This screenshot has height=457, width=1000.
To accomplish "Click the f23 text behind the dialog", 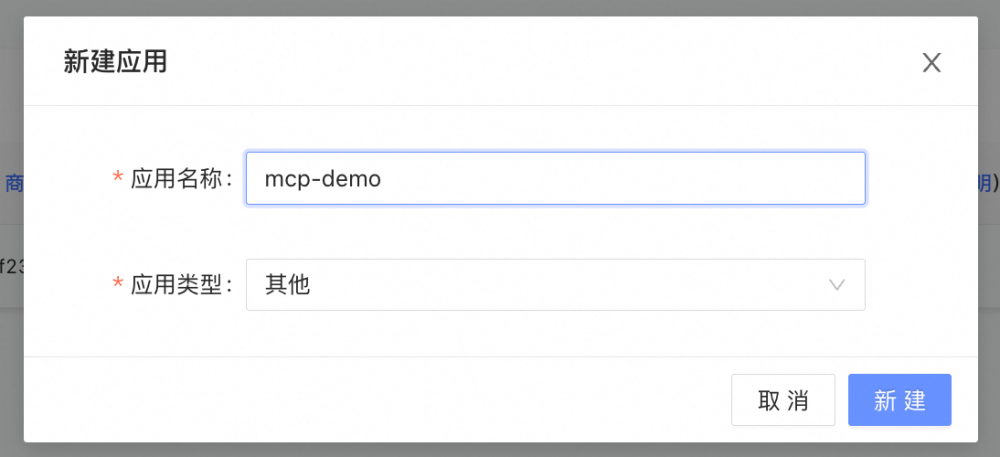I will pos(11,267).
